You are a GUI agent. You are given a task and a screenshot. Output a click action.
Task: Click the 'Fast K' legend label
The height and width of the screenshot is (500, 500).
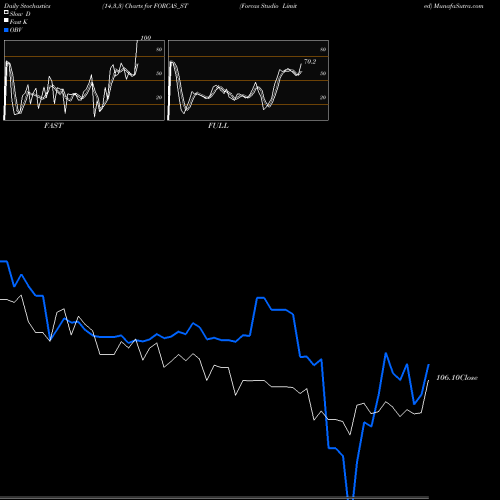click(19, 22)
